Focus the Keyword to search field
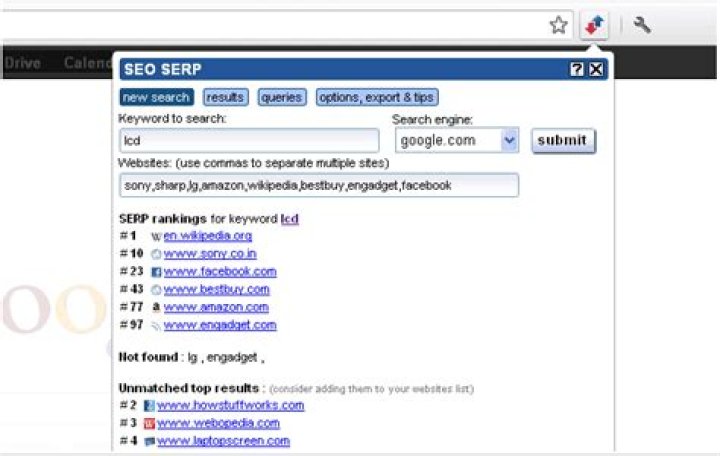This screenshot has height=456, width=720. 249,141
